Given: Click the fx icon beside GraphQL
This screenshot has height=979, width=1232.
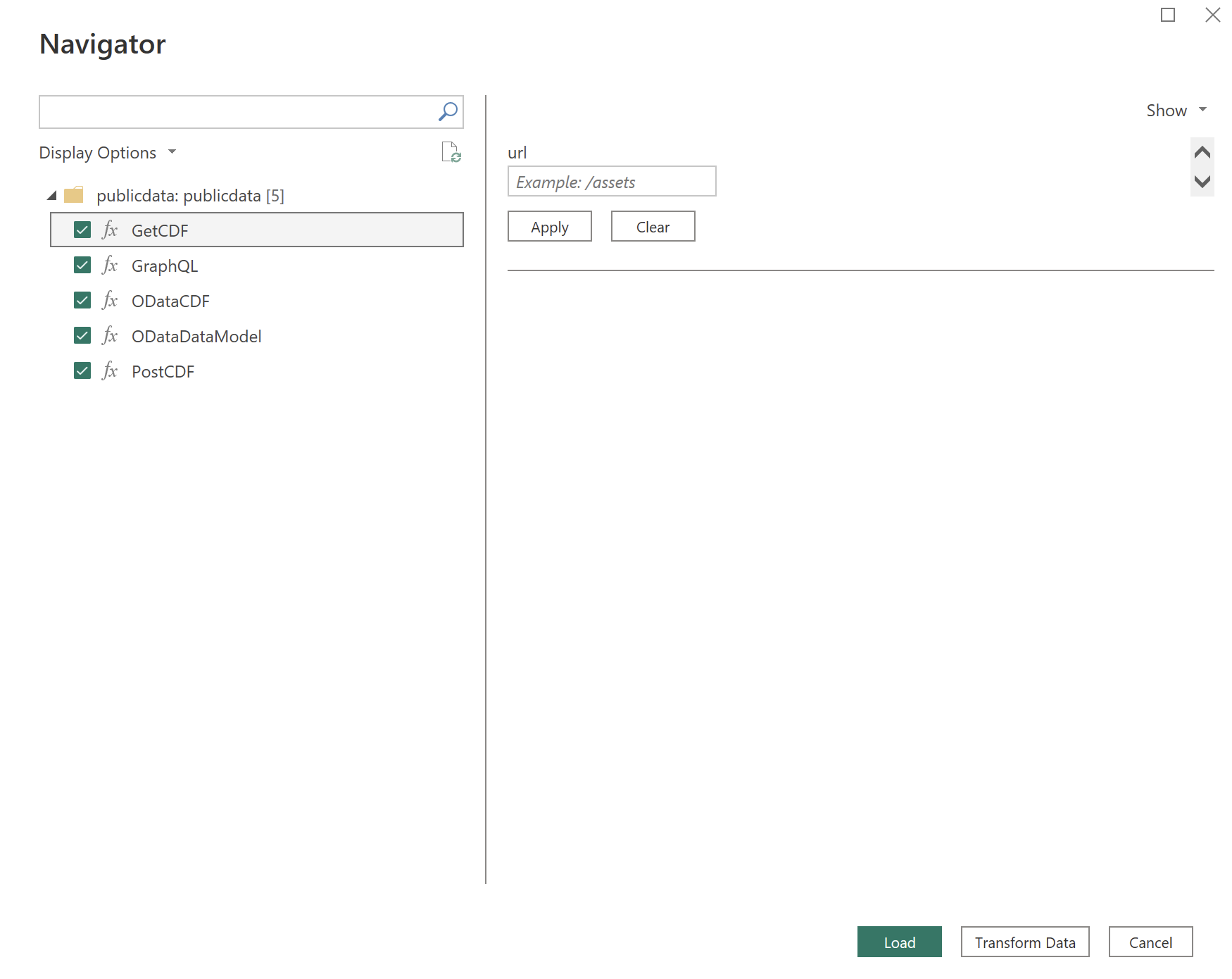Looking at the screenshot, I should click(x=109, y=265).
